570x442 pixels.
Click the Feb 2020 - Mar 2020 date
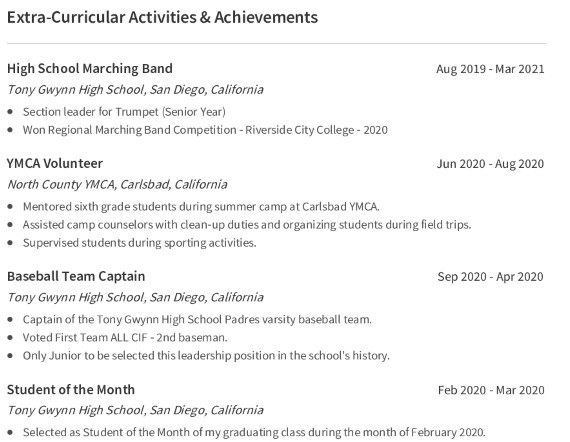(491, 390)
